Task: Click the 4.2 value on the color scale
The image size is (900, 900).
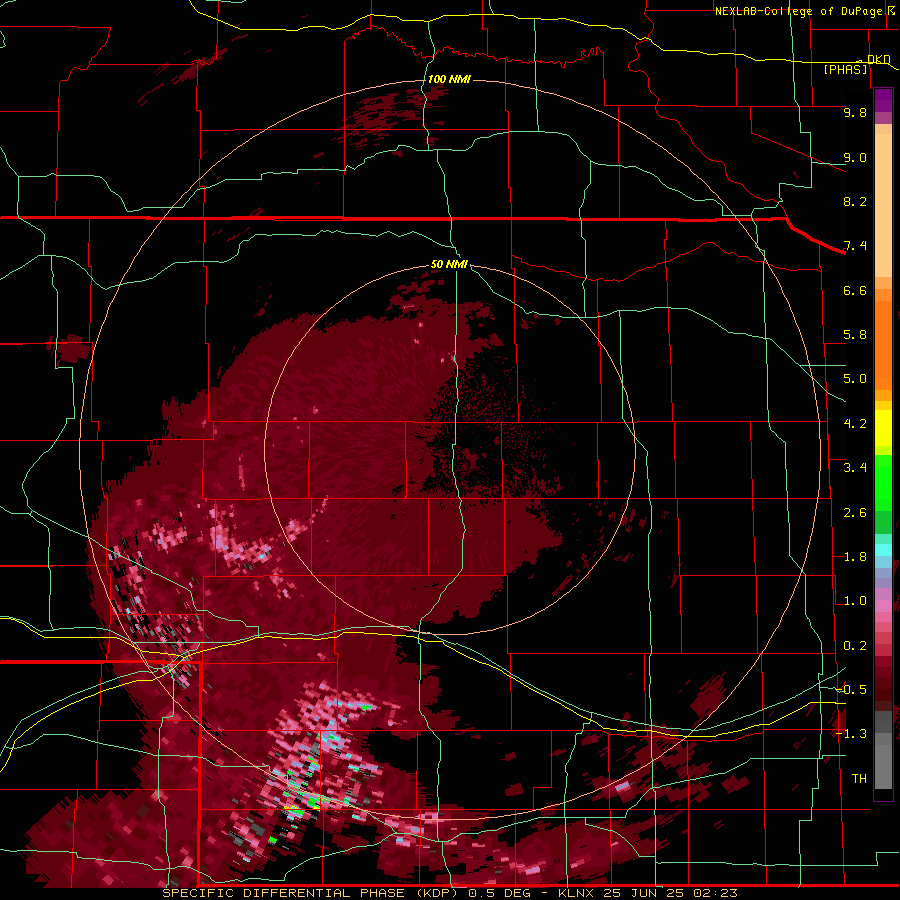Action: [855, 424]
